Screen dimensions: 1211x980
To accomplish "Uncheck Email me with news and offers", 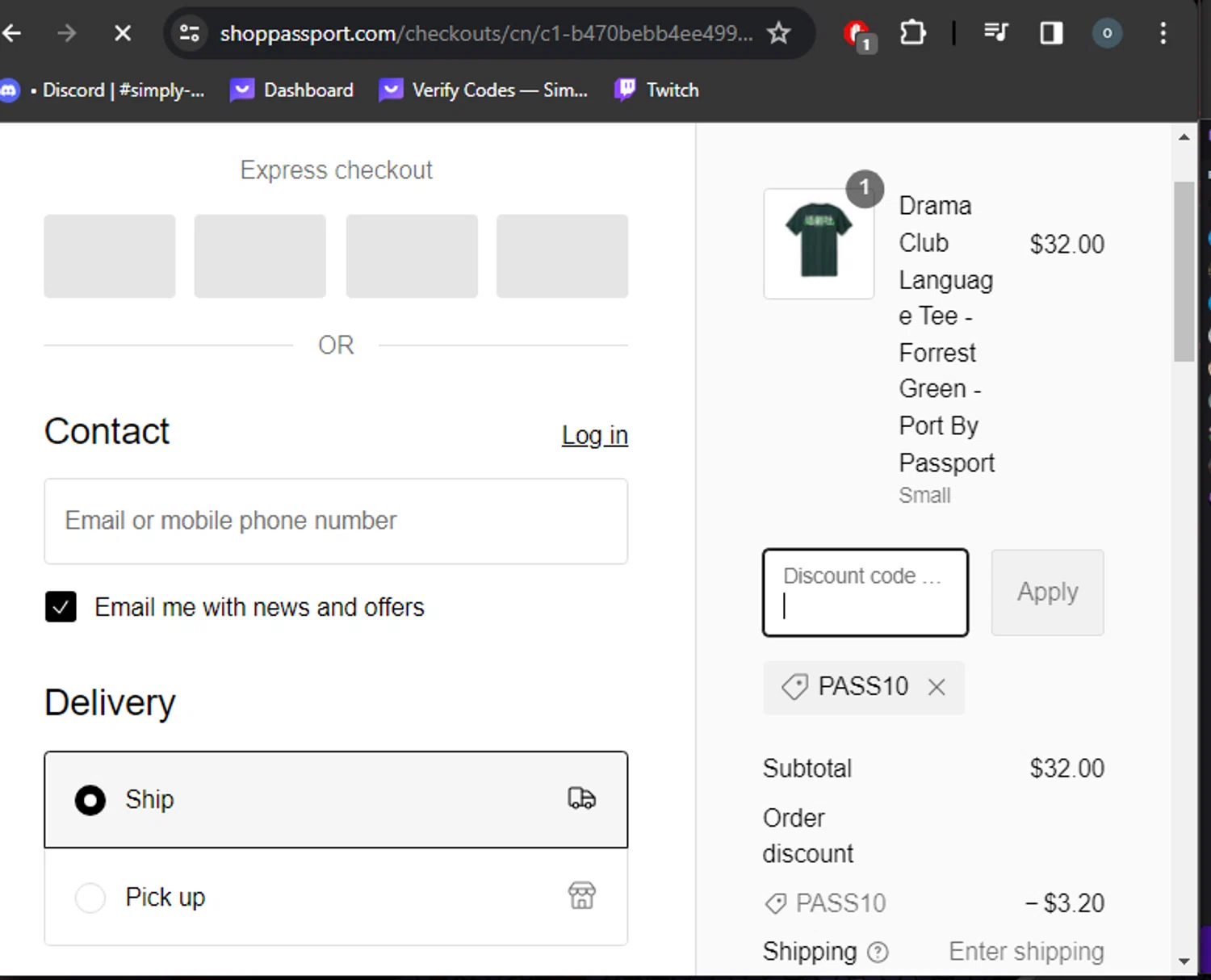I will click(61, 607).
